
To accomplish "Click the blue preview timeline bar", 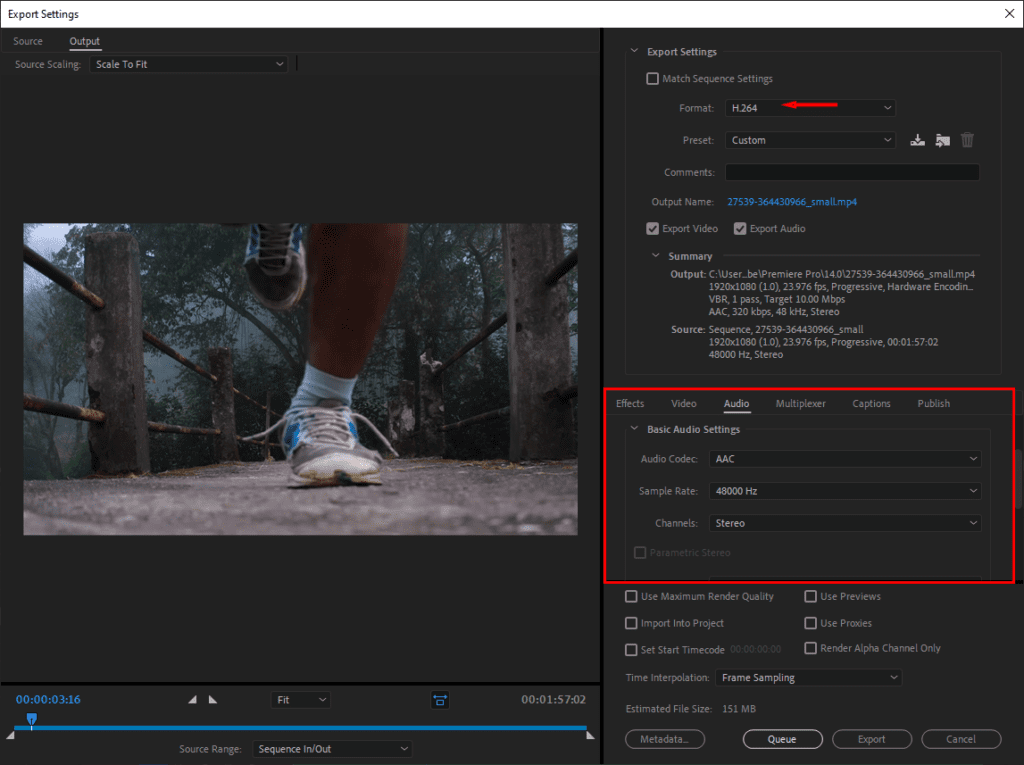I will click(x=300, y=727).
